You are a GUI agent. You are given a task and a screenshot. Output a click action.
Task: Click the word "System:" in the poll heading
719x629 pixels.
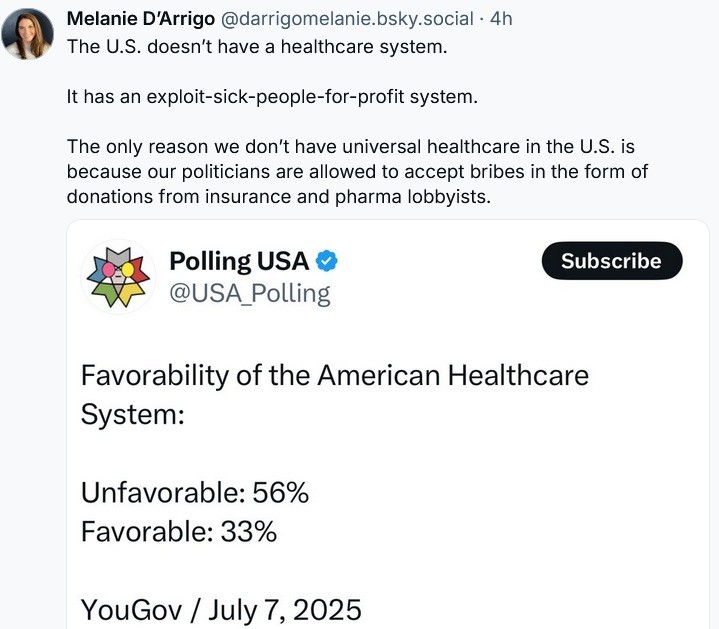tap(132, 414)
